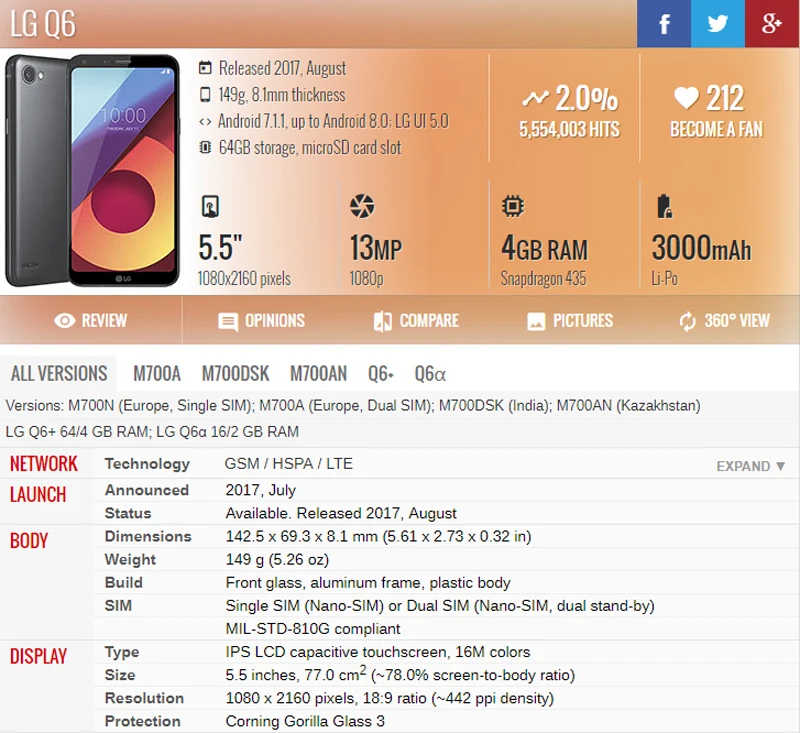This screenshot has width=800, height=733.
Task: Switch to the M700A version tab
Action: [x=157, y=373]
